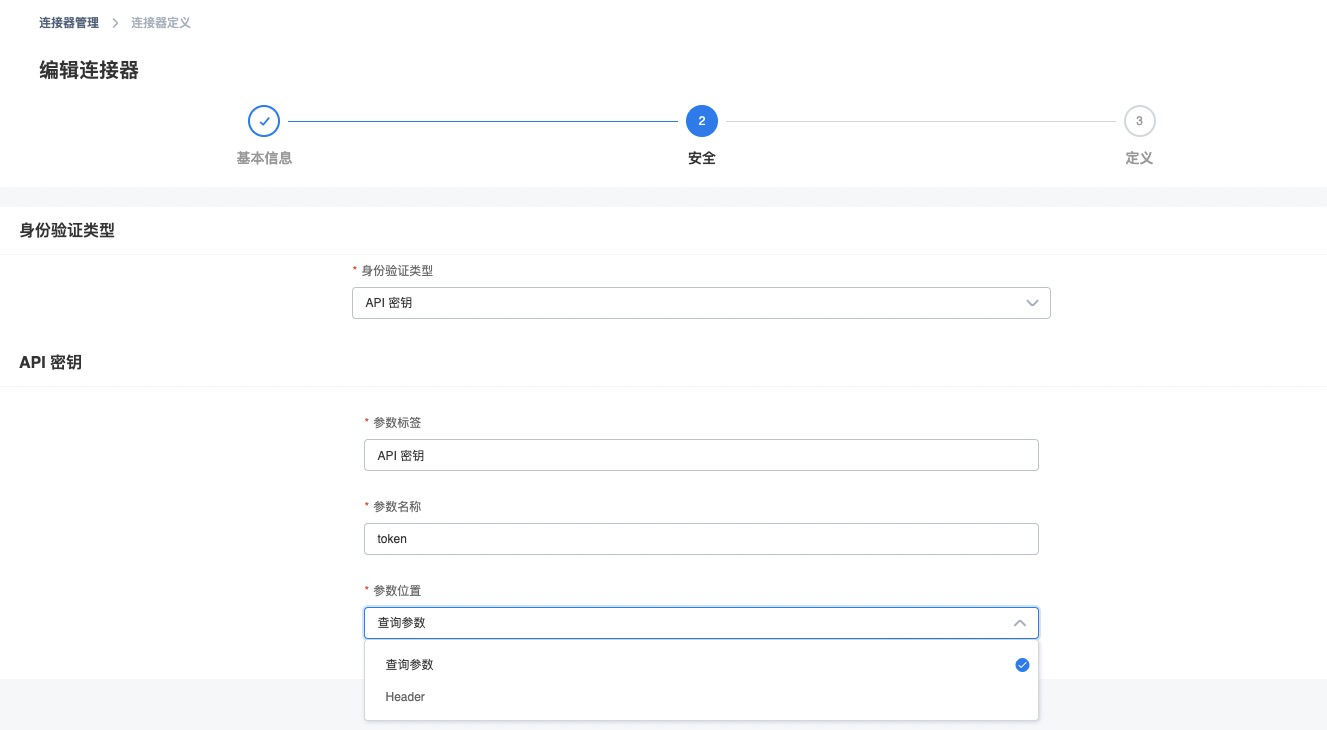Go to step 1 checkmark circle

(264, 121)
